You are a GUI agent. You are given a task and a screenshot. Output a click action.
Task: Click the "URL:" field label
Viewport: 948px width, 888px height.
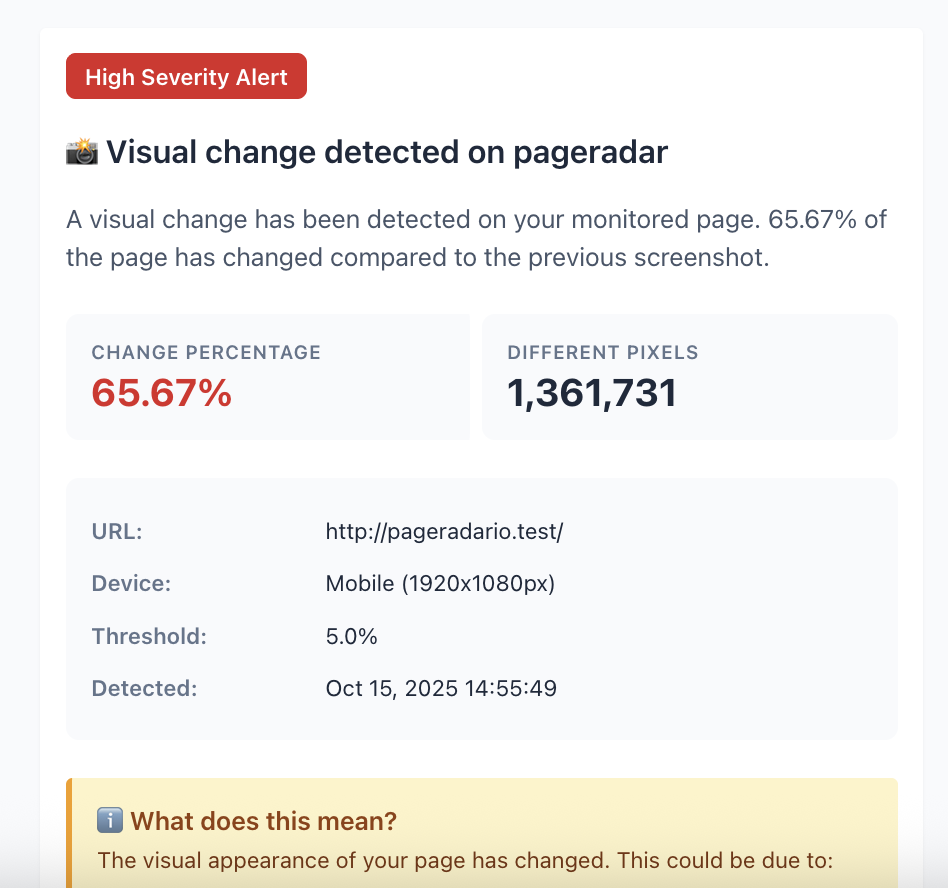(117, 531)
